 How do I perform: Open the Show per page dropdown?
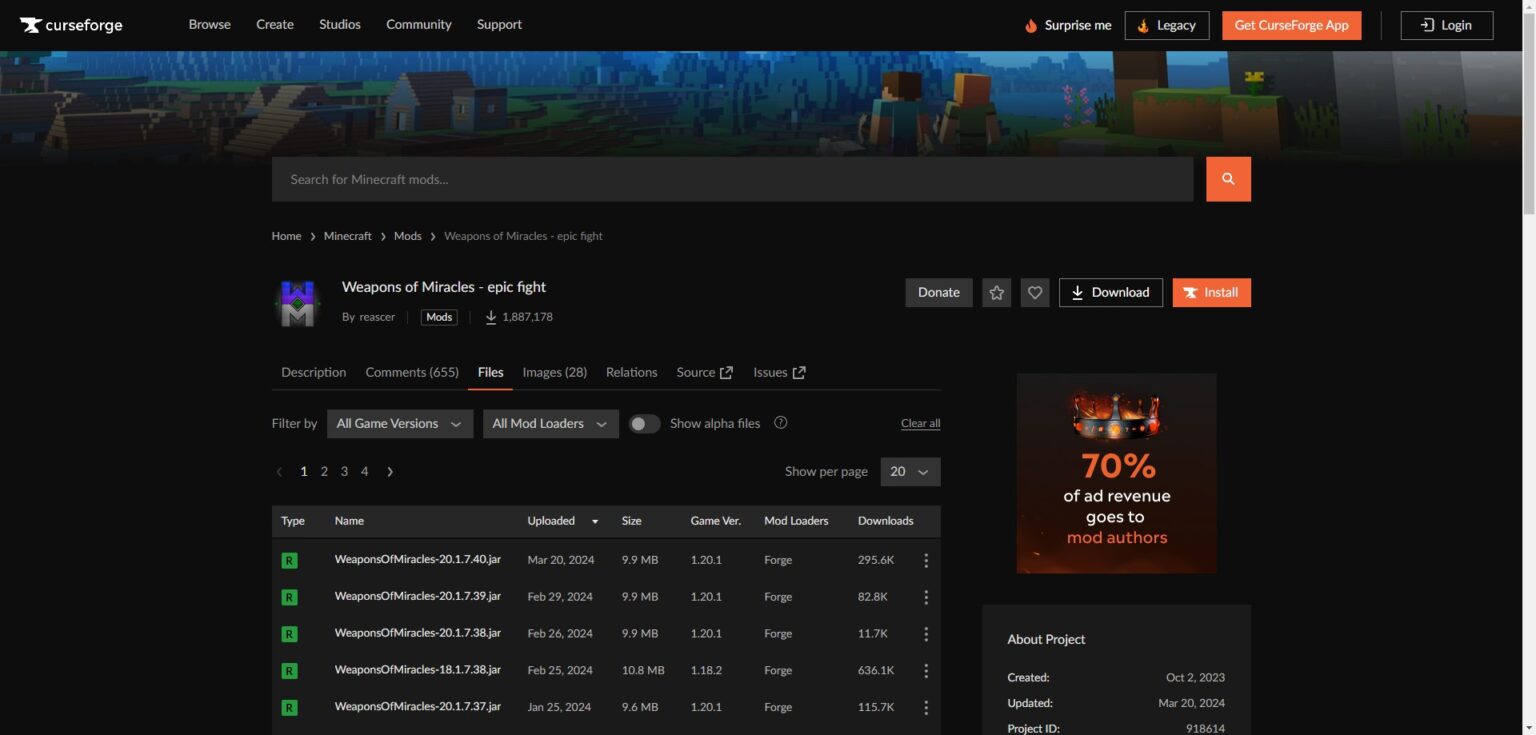[909, 472]
